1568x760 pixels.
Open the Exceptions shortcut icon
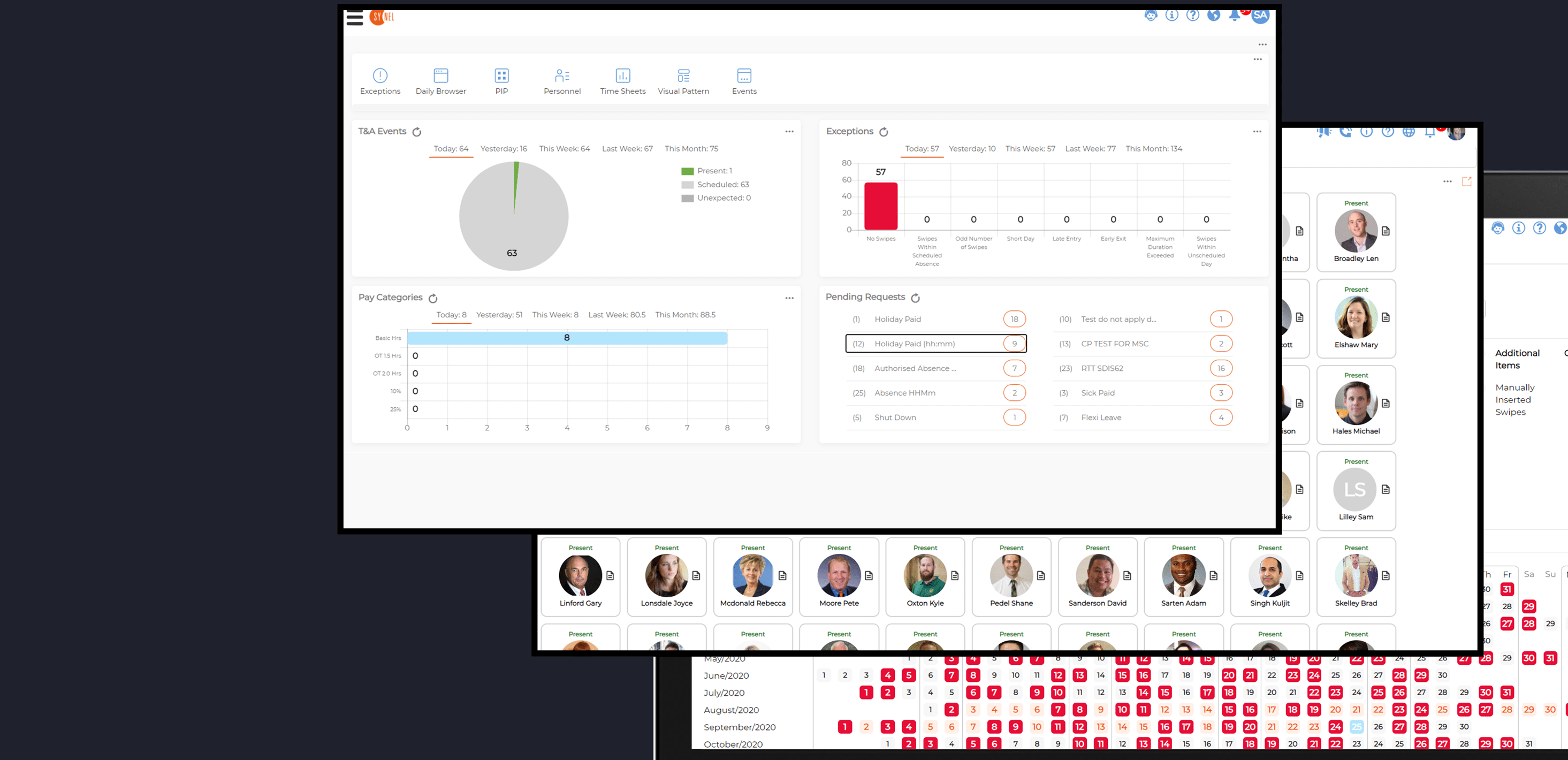(x=380, y=75)
